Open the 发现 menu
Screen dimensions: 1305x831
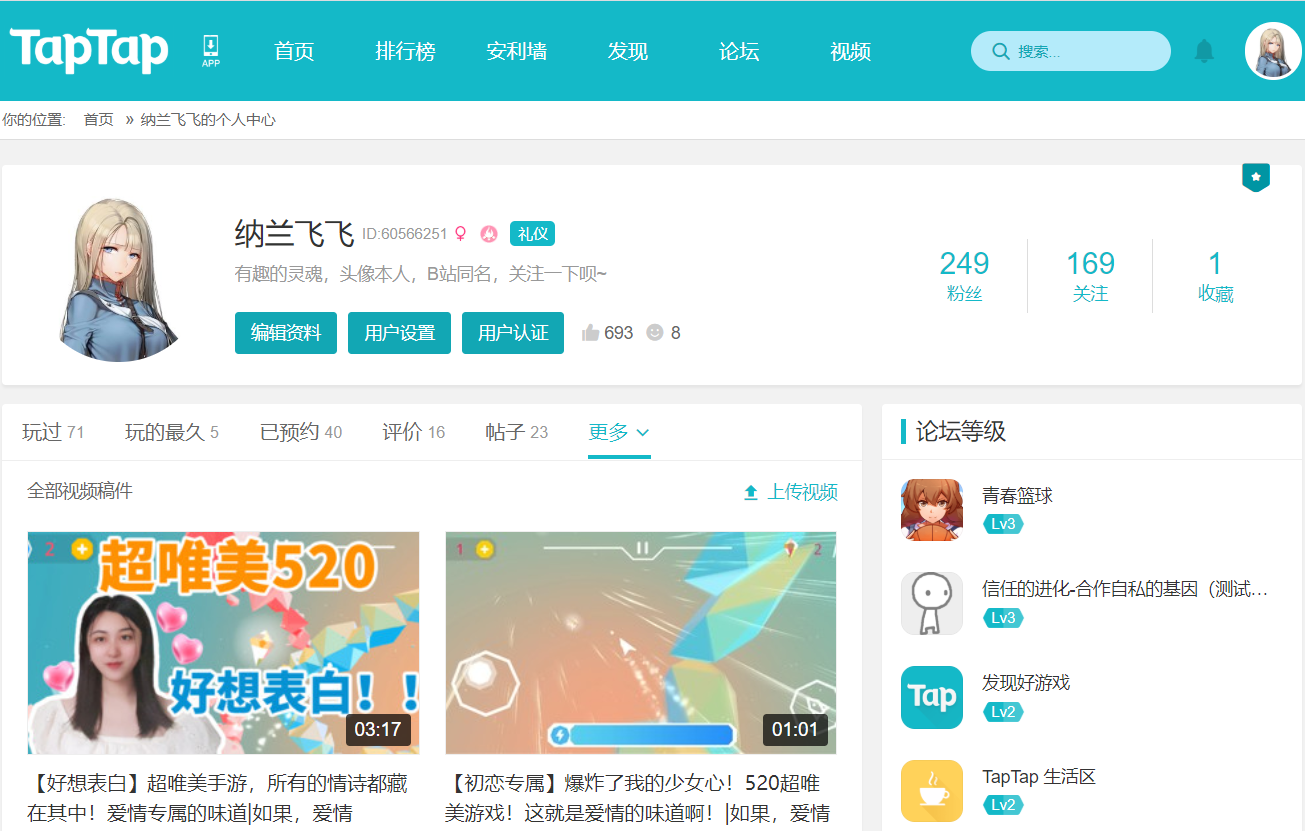(x=628, y=51)
